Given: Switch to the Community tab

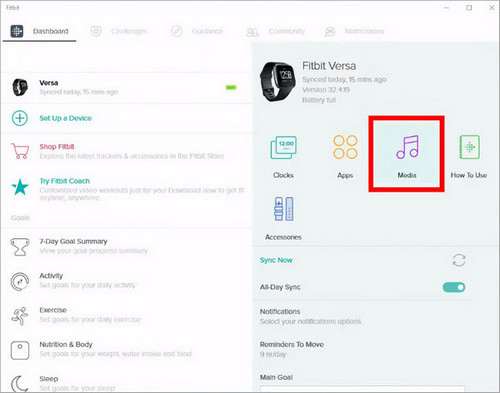Looking at the screenshot, I should [x=275, y=31].
